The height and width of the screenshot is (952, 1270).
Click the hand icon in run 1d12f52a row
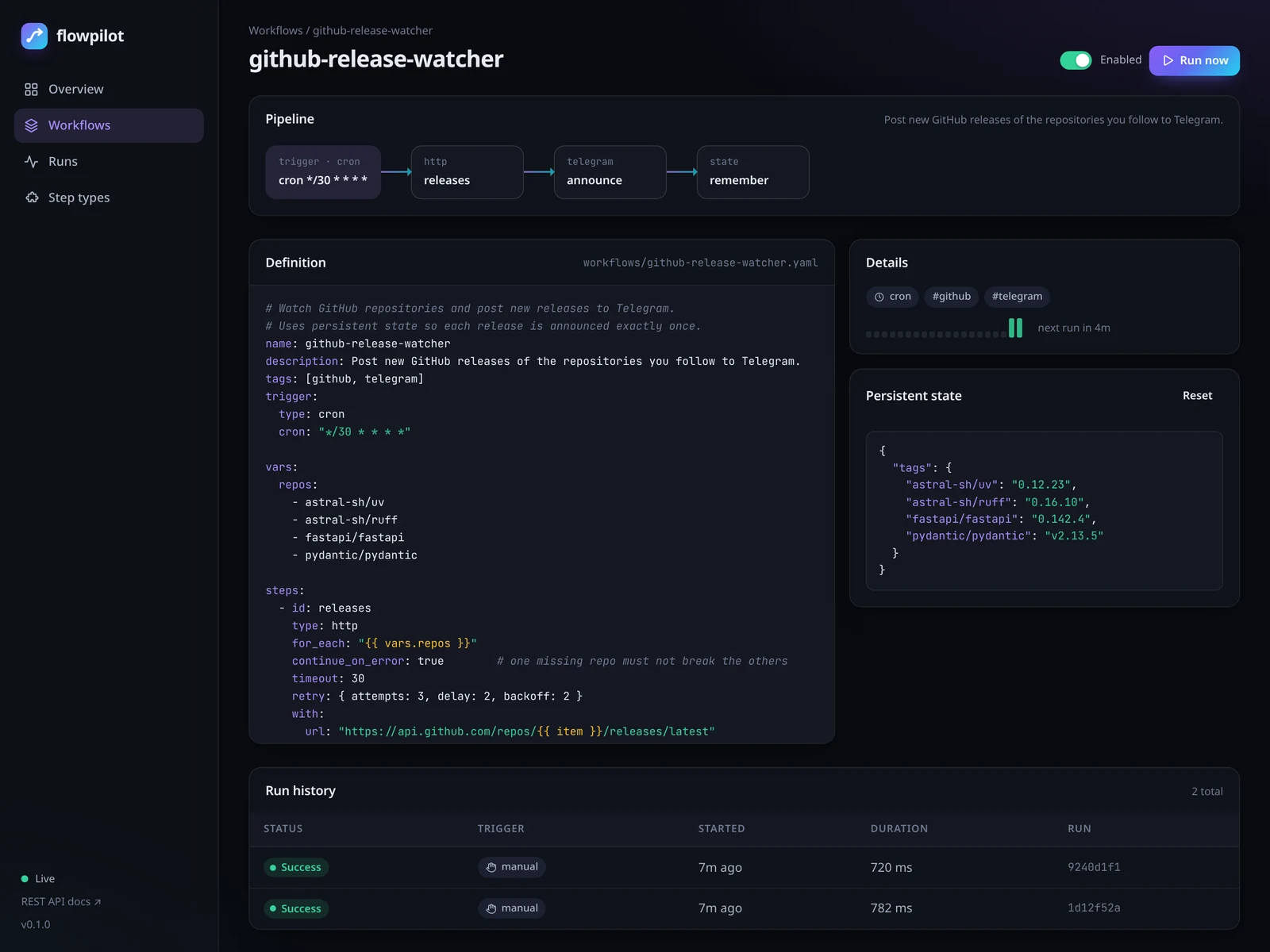491,908
